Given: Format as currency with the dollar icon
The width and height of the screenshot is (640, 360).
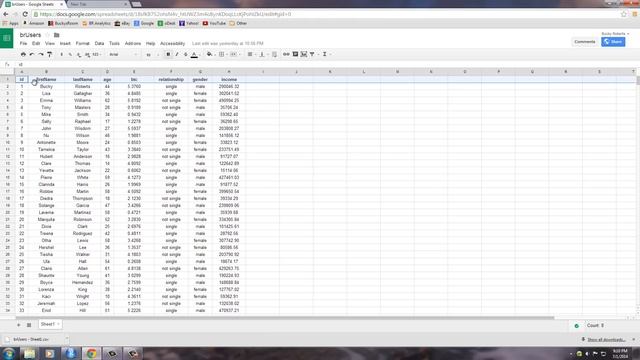Looking at the screenshot, I should point(62,54).
